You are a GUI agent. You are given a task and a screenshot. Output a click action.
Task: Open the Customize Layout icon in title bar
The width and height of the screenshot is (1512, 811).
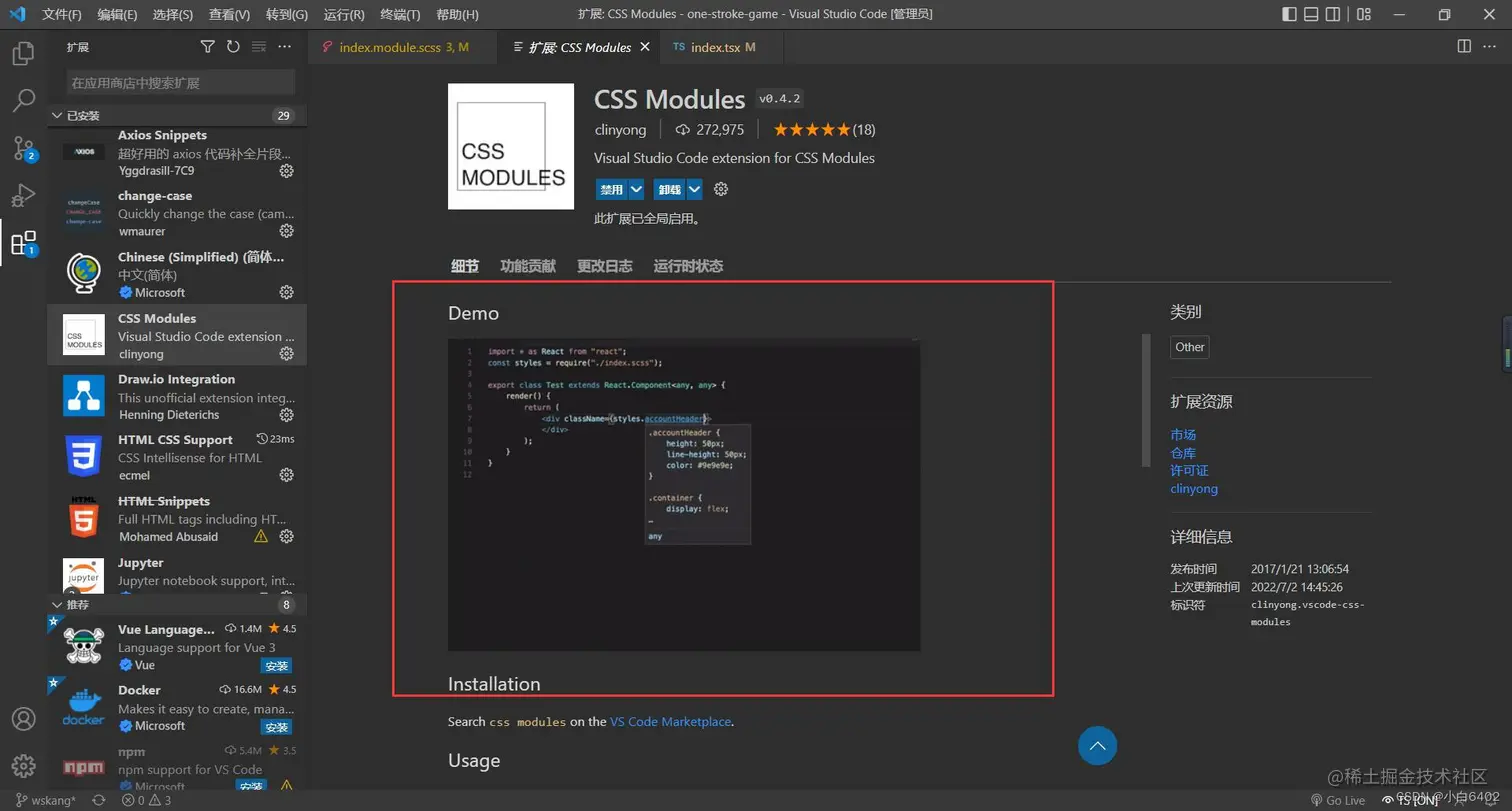click(1365, 14)
